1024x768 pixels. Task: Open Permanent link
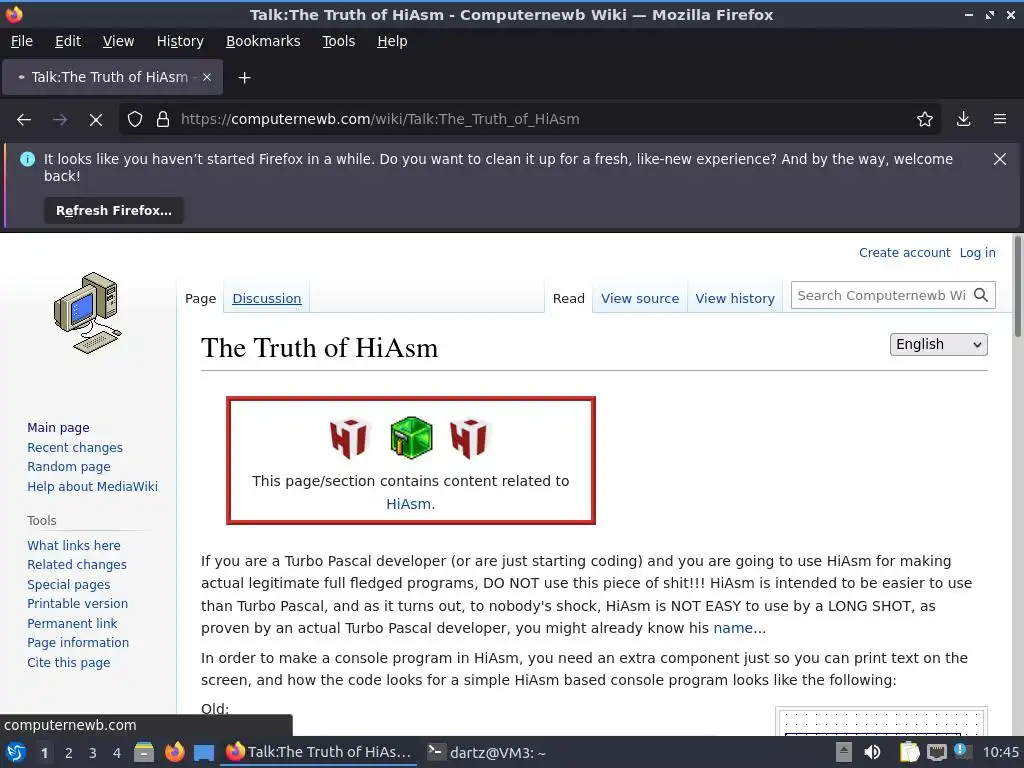tap(72, 624)
